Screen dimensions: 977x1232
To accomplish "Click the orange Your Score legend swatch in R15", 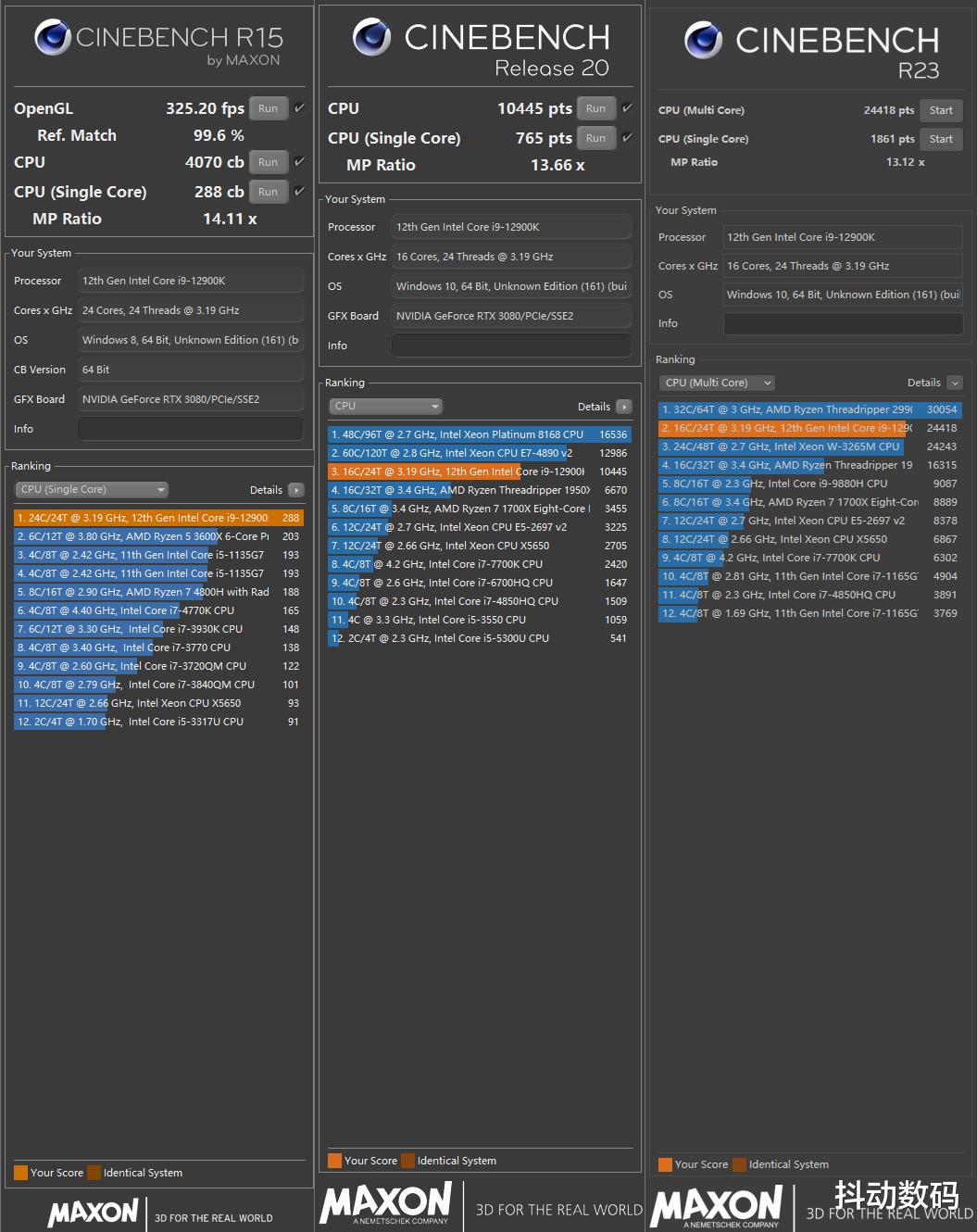I will pyautogui.click(x=20, y=1173).
